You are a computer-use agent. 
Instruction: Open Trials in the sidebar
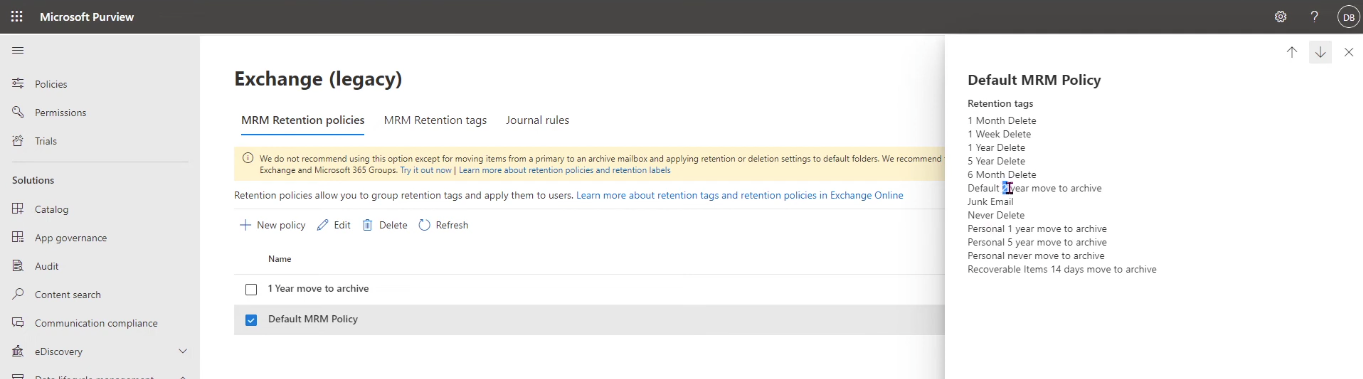46,141
